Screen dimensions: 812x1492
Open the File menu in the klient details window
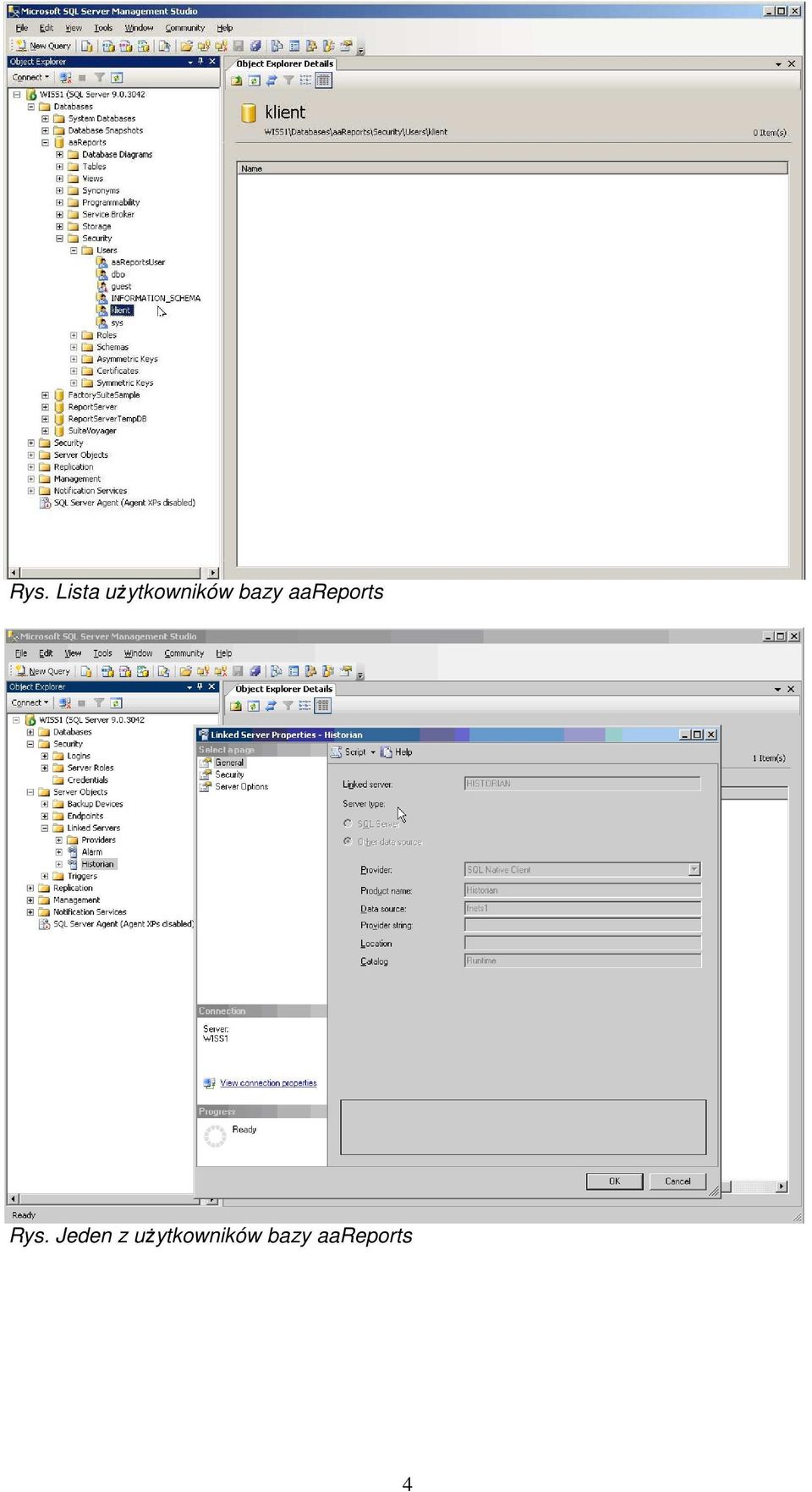tap(22, 28)
